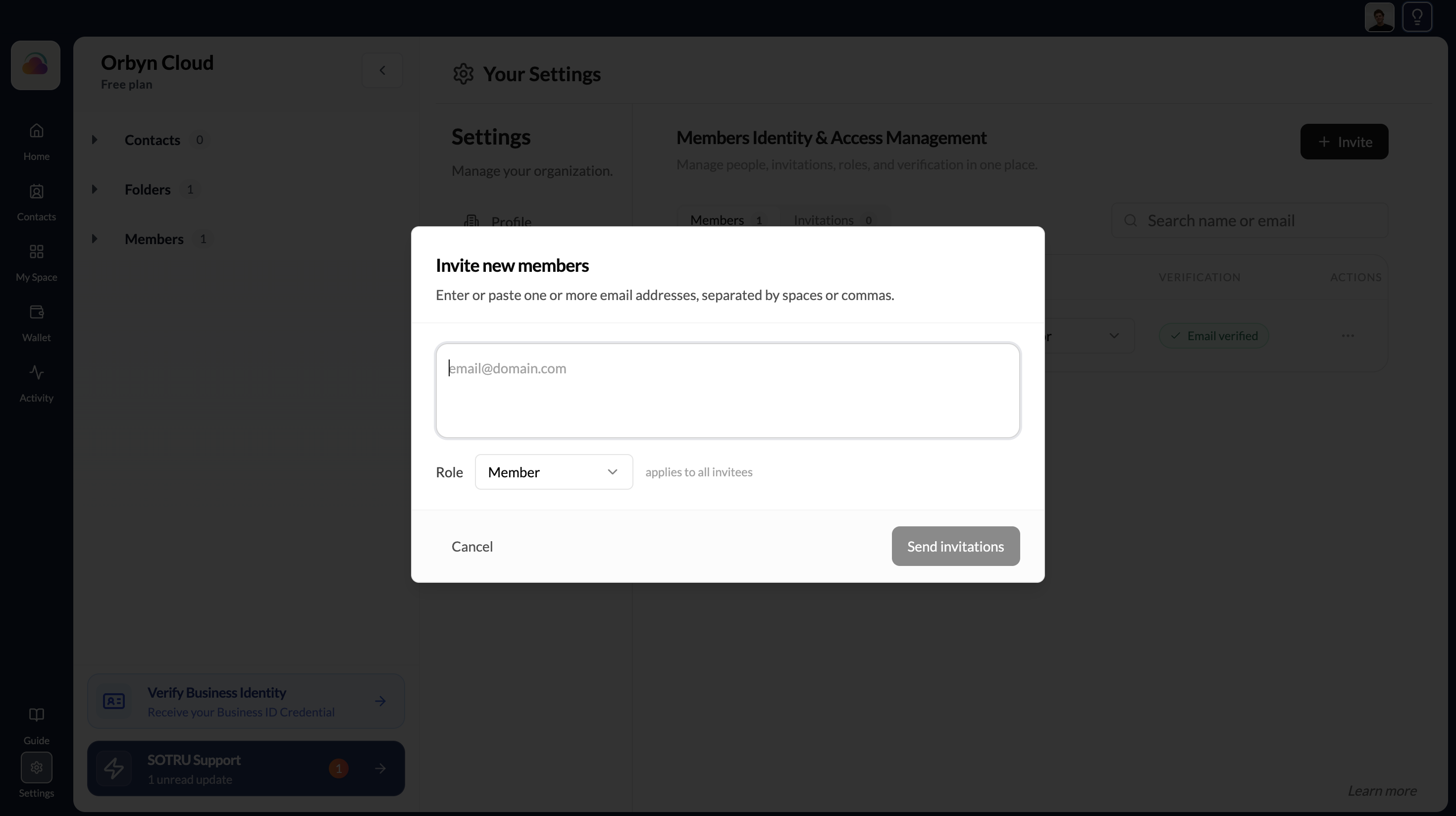Image resolution: width=1456 pixels, height=816 pixels.
Task: Open the Contacts sidebar icon
Action: click(x=36, y=192)
